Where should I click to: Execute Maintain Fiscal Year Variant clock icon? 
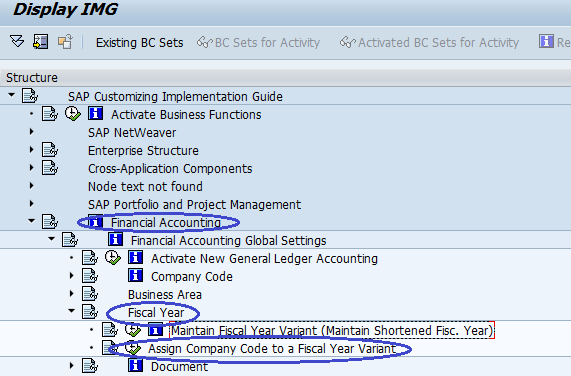[x=133, y=330]
